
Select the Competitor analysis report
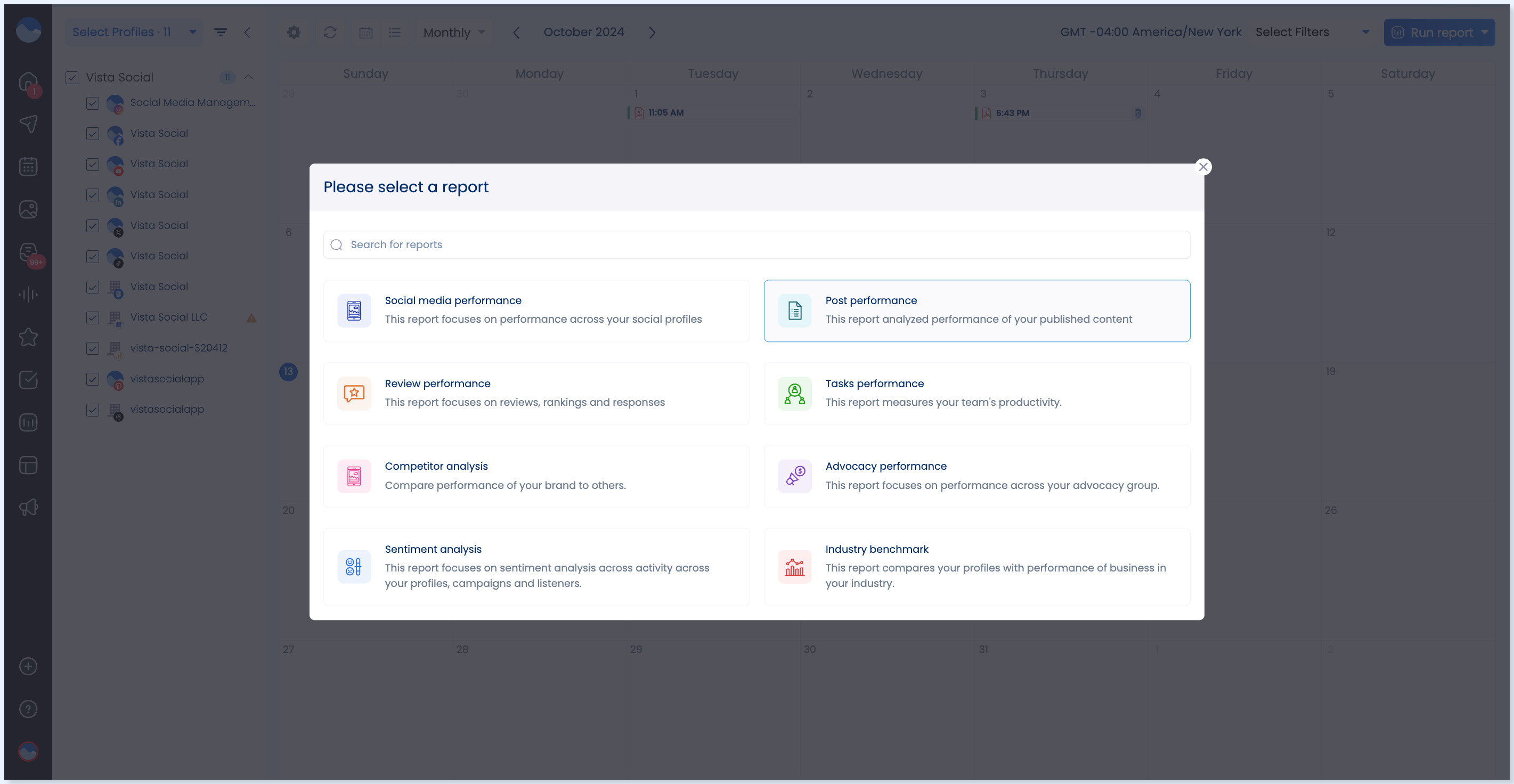[x=536, y=476]
